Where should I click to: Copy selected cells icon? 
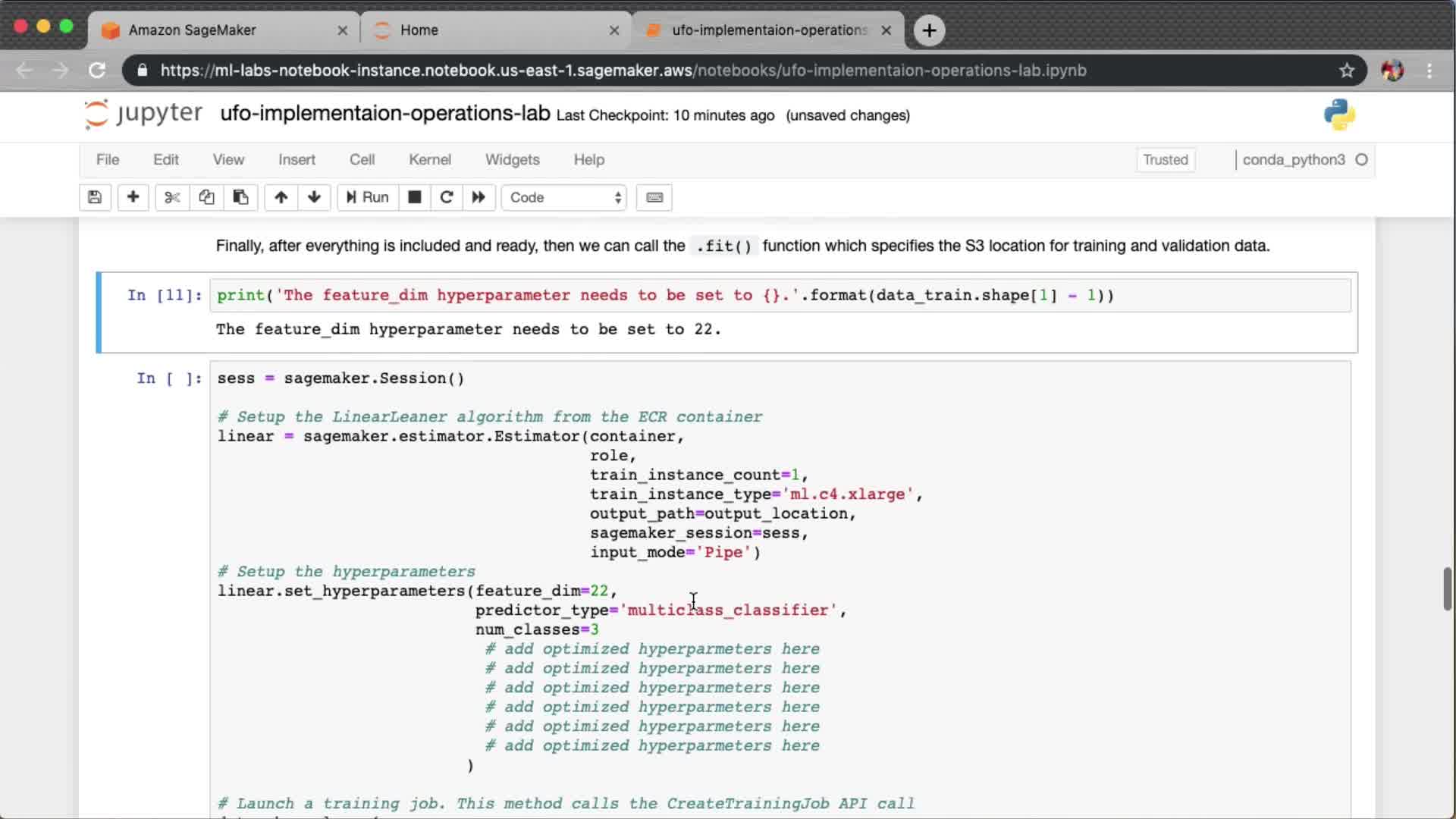tap(206, 197)
